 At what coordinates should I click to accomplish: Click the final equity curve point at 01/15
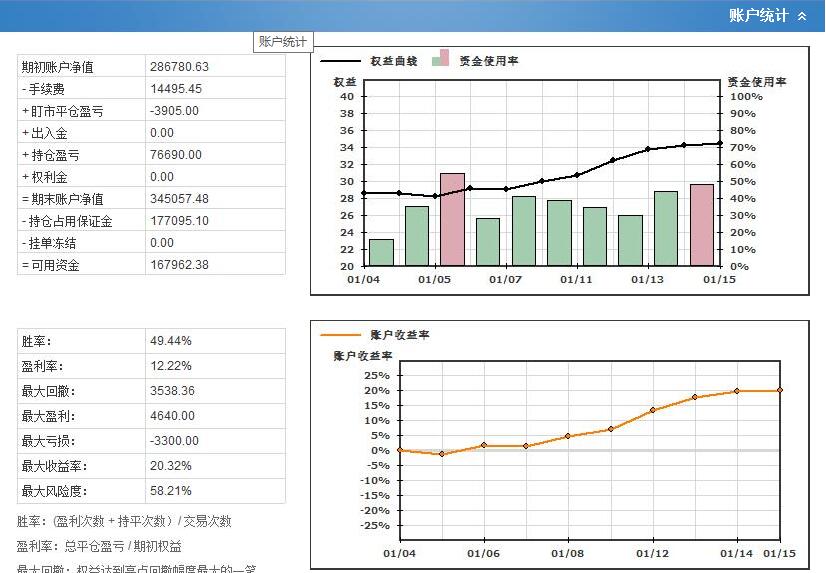[719, 144]
